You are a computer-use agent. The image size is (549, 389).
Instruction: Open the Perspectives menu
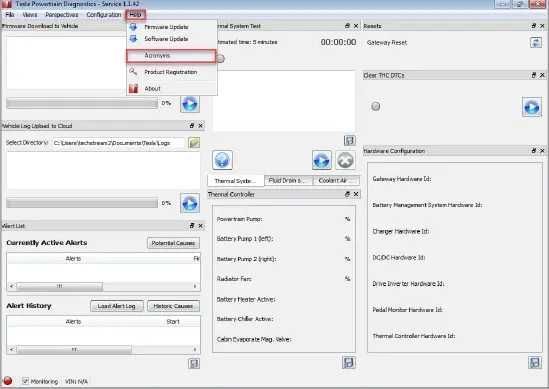coord(62,14)
